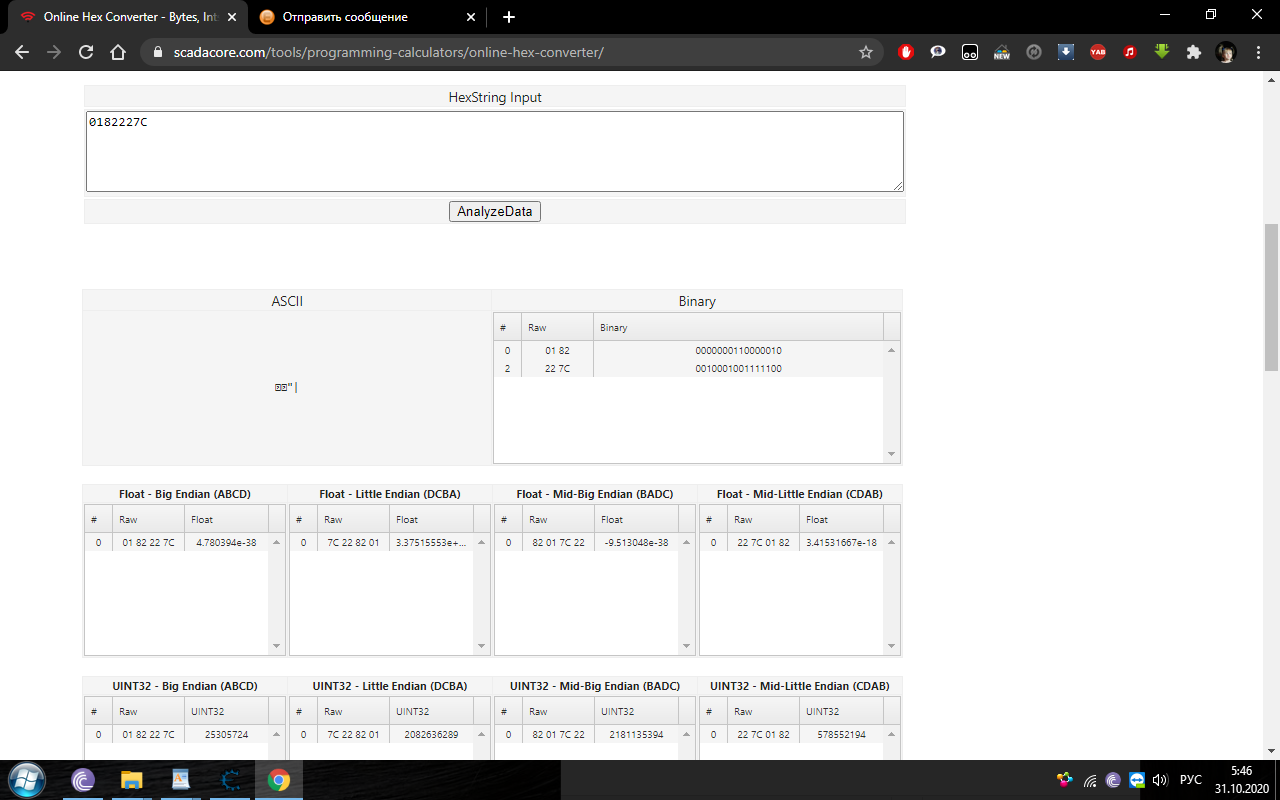The width and height of the screenshot is (1280, 800).
Task: View site security lock info
Action: pos(157,52)
